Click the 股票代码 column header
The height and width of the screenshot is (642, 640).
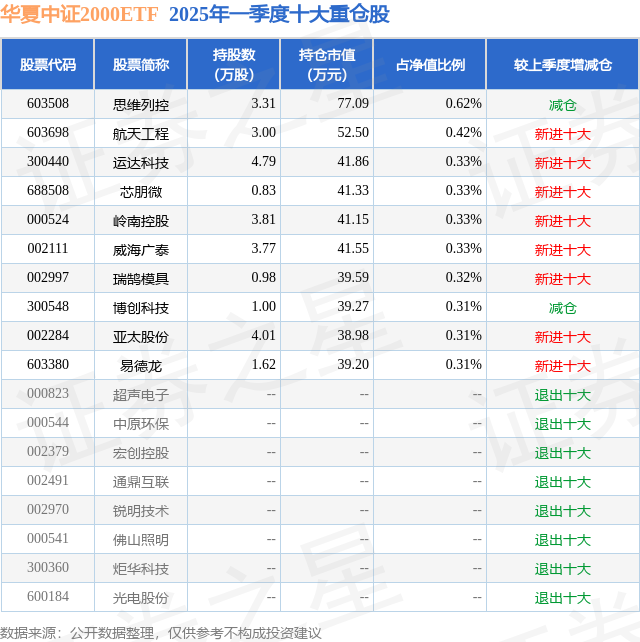(x=48, y=64)
